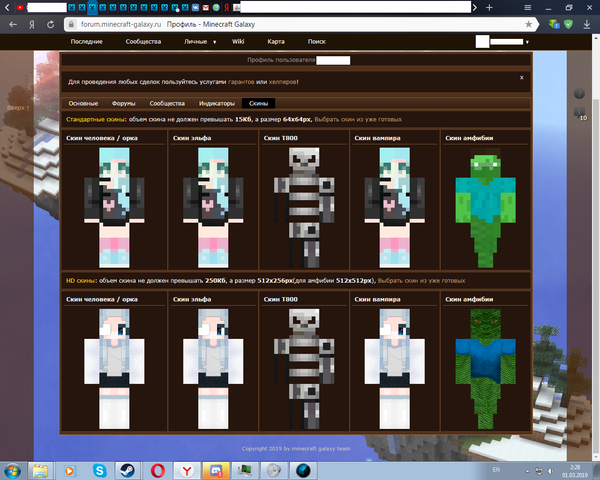This screenshot has height=480, width=600.
Task: Go back to the previous page
Action: coord(13,24)
